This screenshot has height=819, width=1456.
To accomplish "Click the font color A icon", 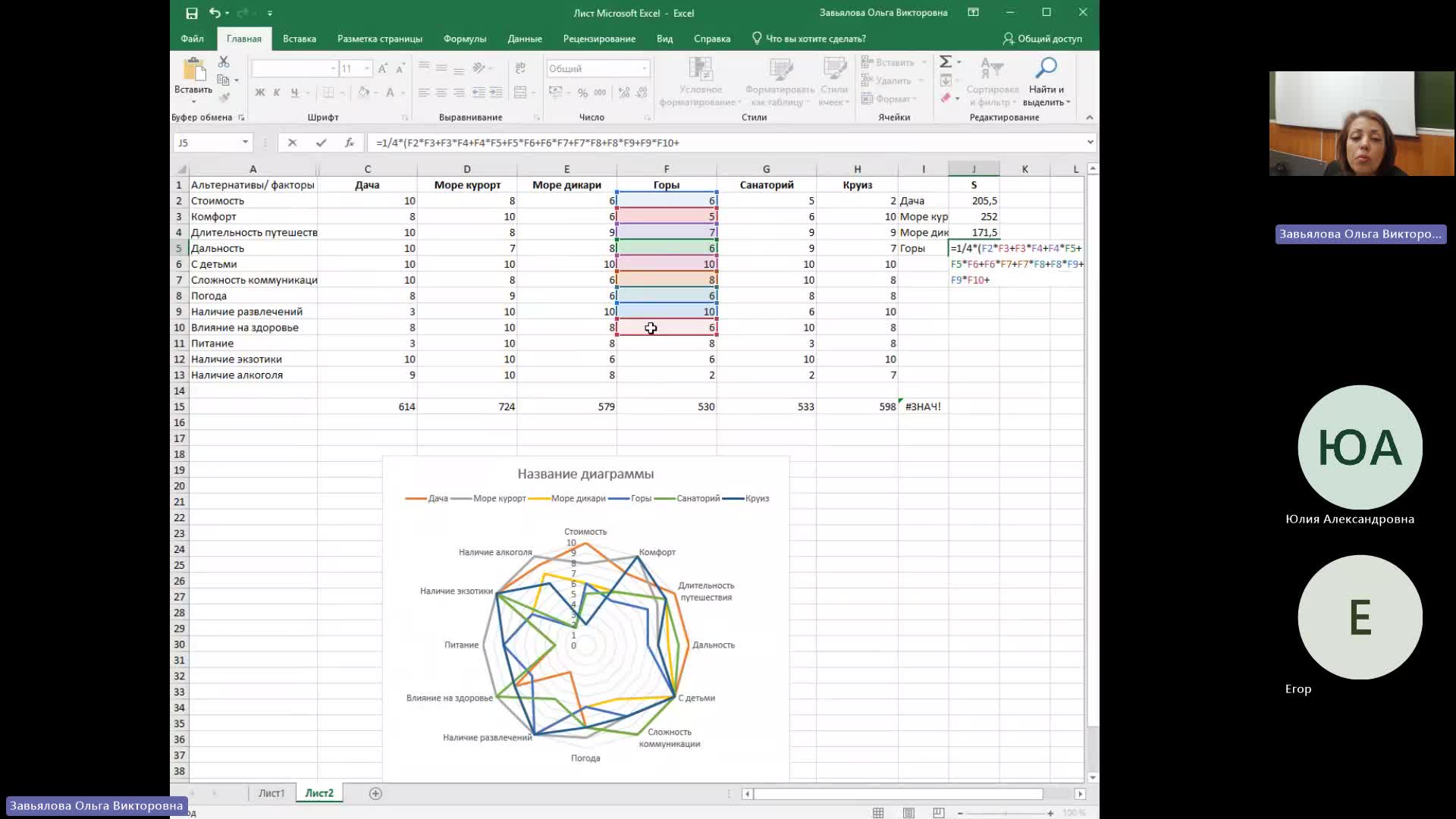I will [390, 93].
